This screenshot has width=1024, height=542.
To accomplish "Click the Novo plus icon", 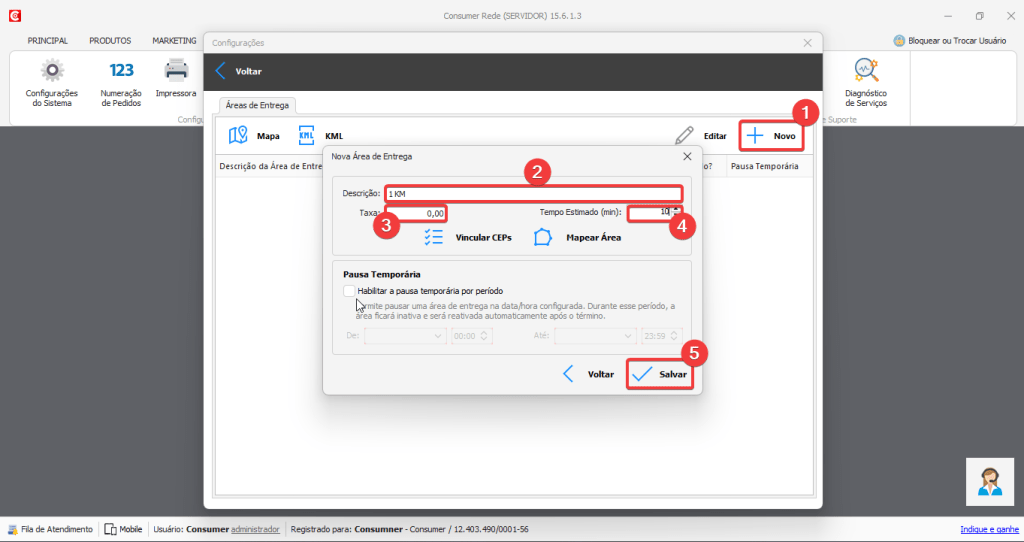I will point(756,135).
